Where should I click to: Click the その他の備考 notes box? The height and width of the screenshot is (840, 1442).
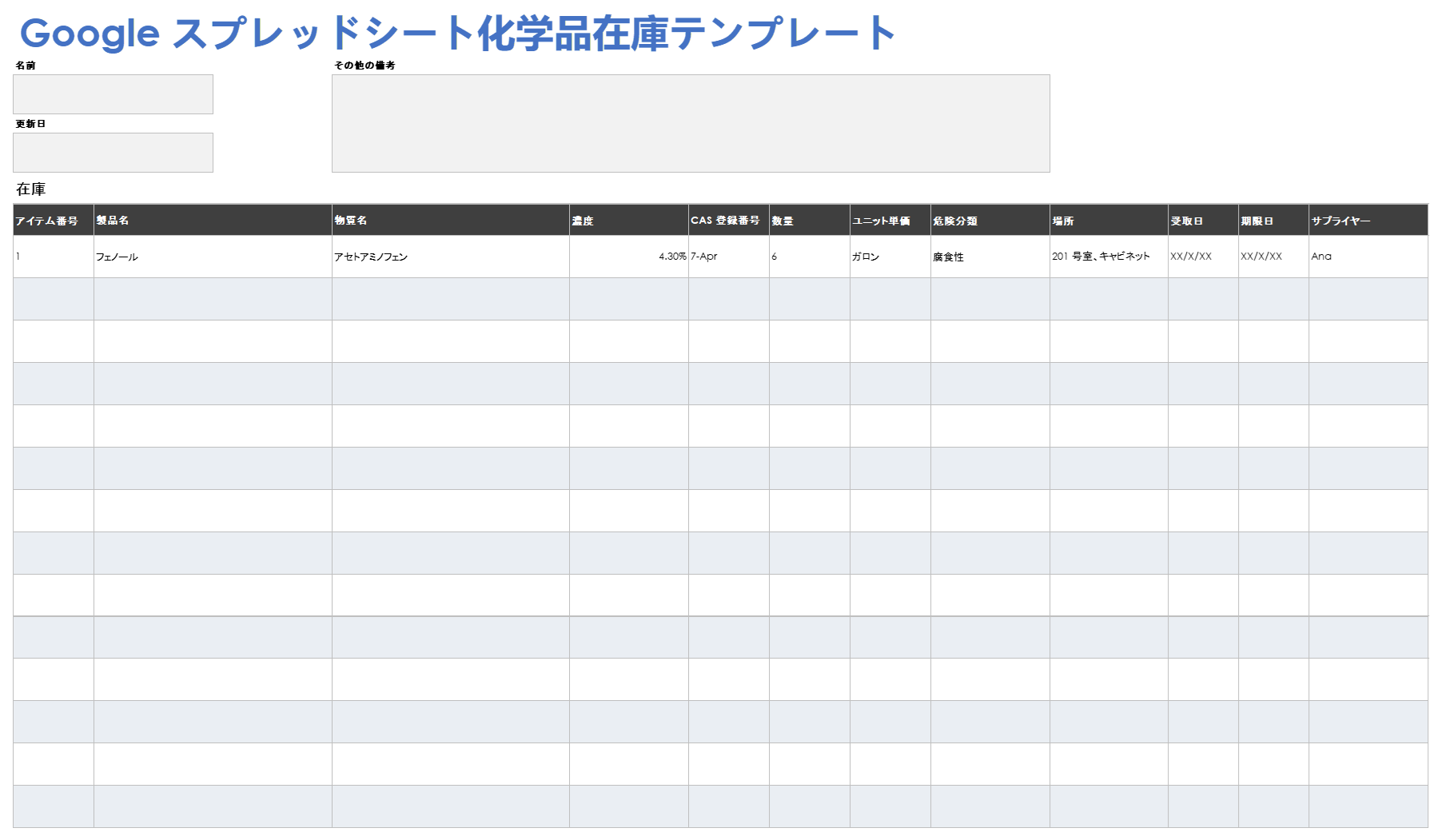[x=691, y=123]
